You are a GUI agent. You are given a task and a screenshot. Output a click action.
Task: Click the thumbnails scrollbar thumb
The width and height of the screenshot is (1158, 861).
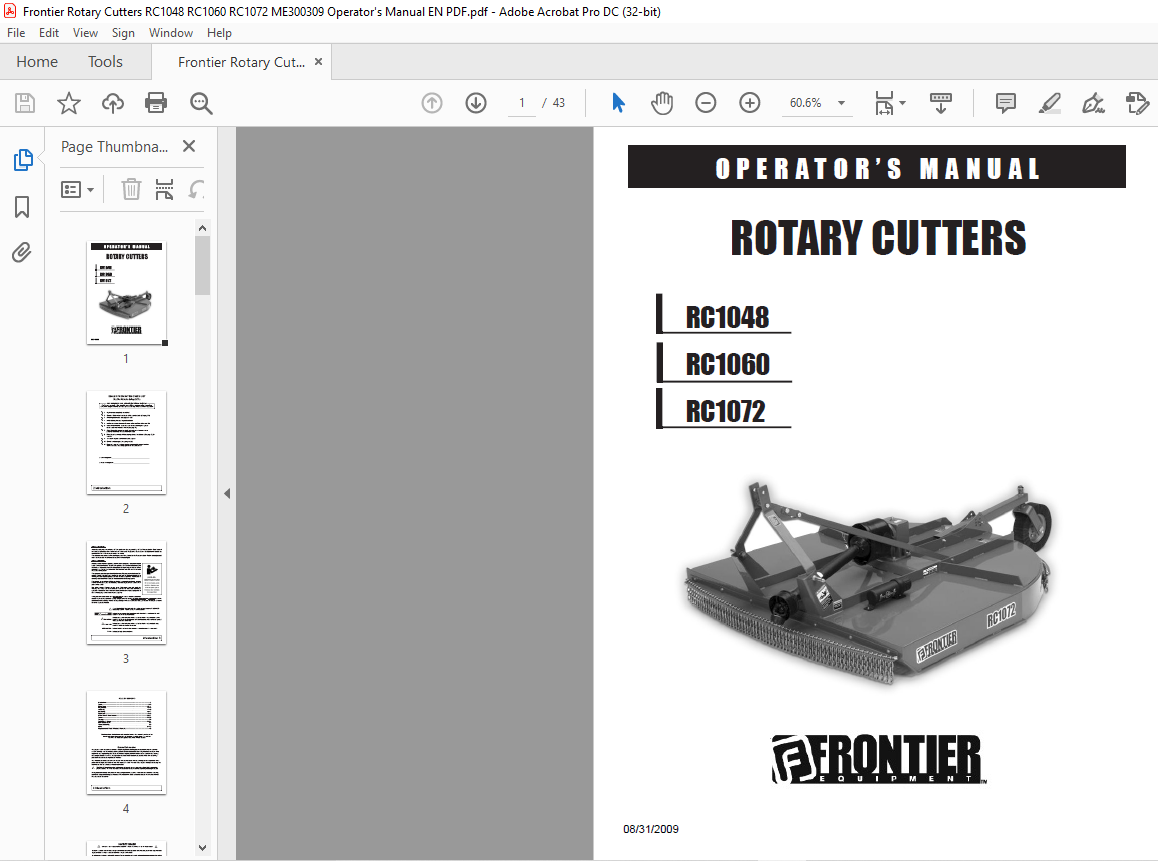pyautogui.click(x=202, y=266)
